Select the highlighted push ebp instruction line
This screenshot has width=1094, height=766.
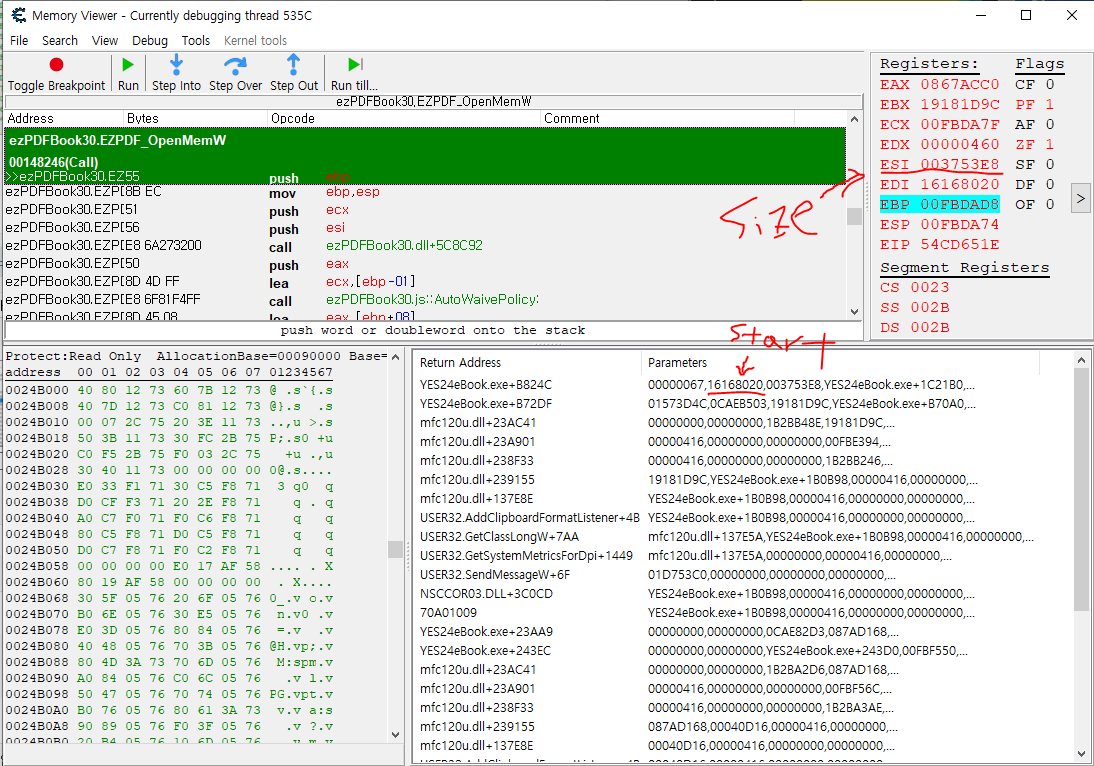point(425,177)
